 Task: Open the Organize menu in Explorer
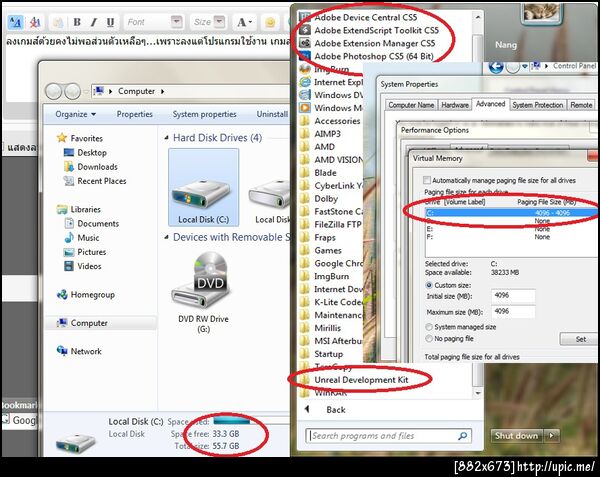click(x=75, y=114)
